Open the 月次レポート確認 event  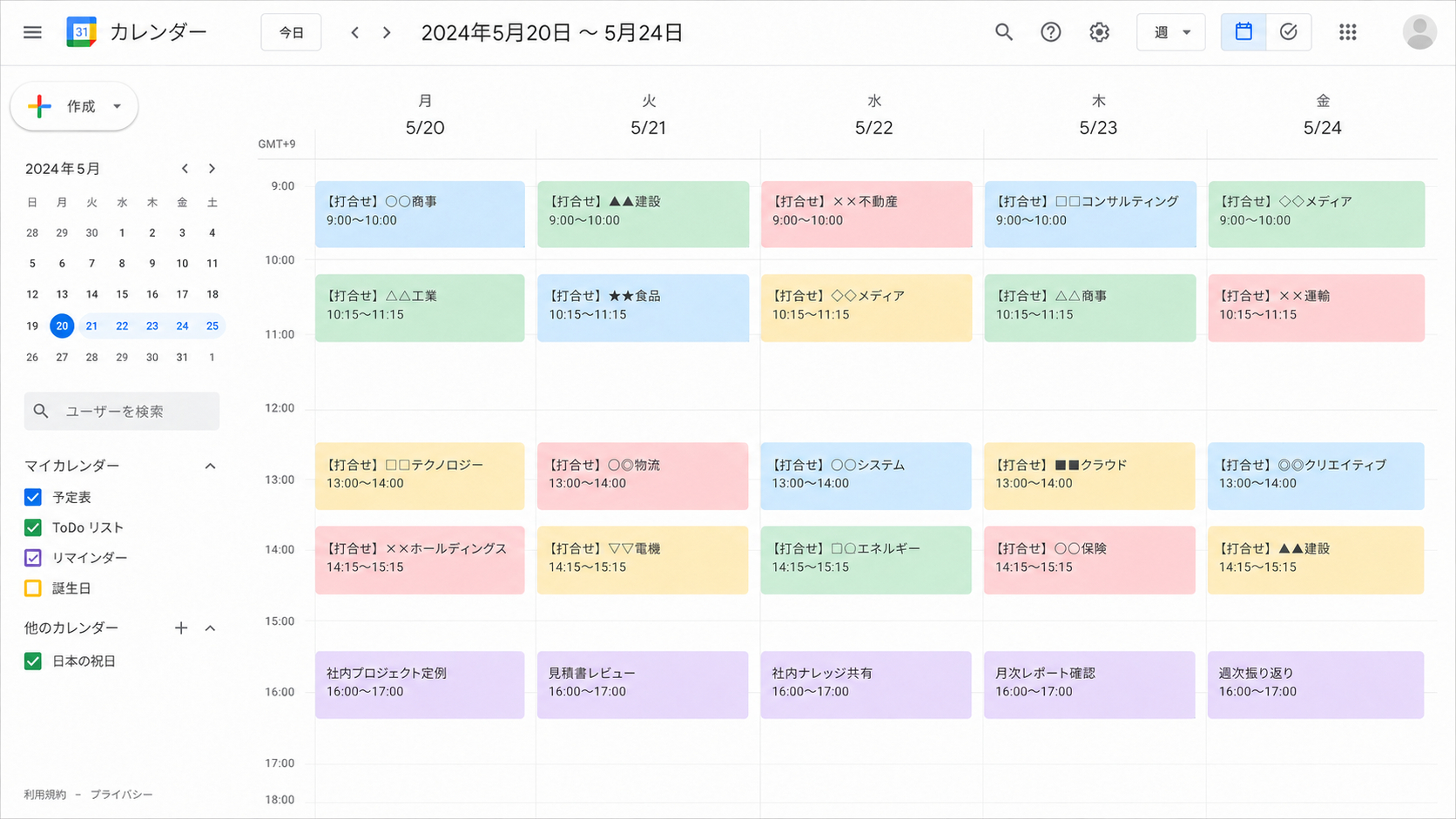(x=1090, y=685)
